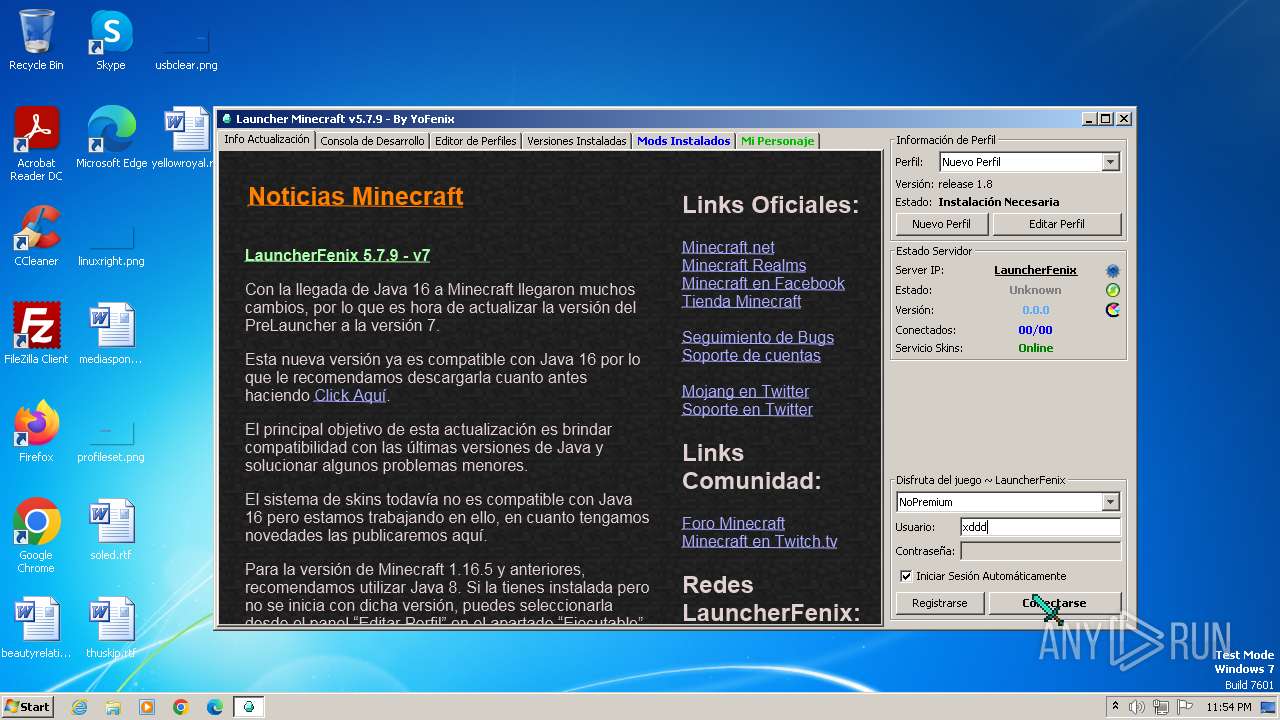This screenshot has width=1280, height=720.
Task: Open Acrobat Reader DC desktop icon
Action: pyautogui.click(x=36, y=144)
